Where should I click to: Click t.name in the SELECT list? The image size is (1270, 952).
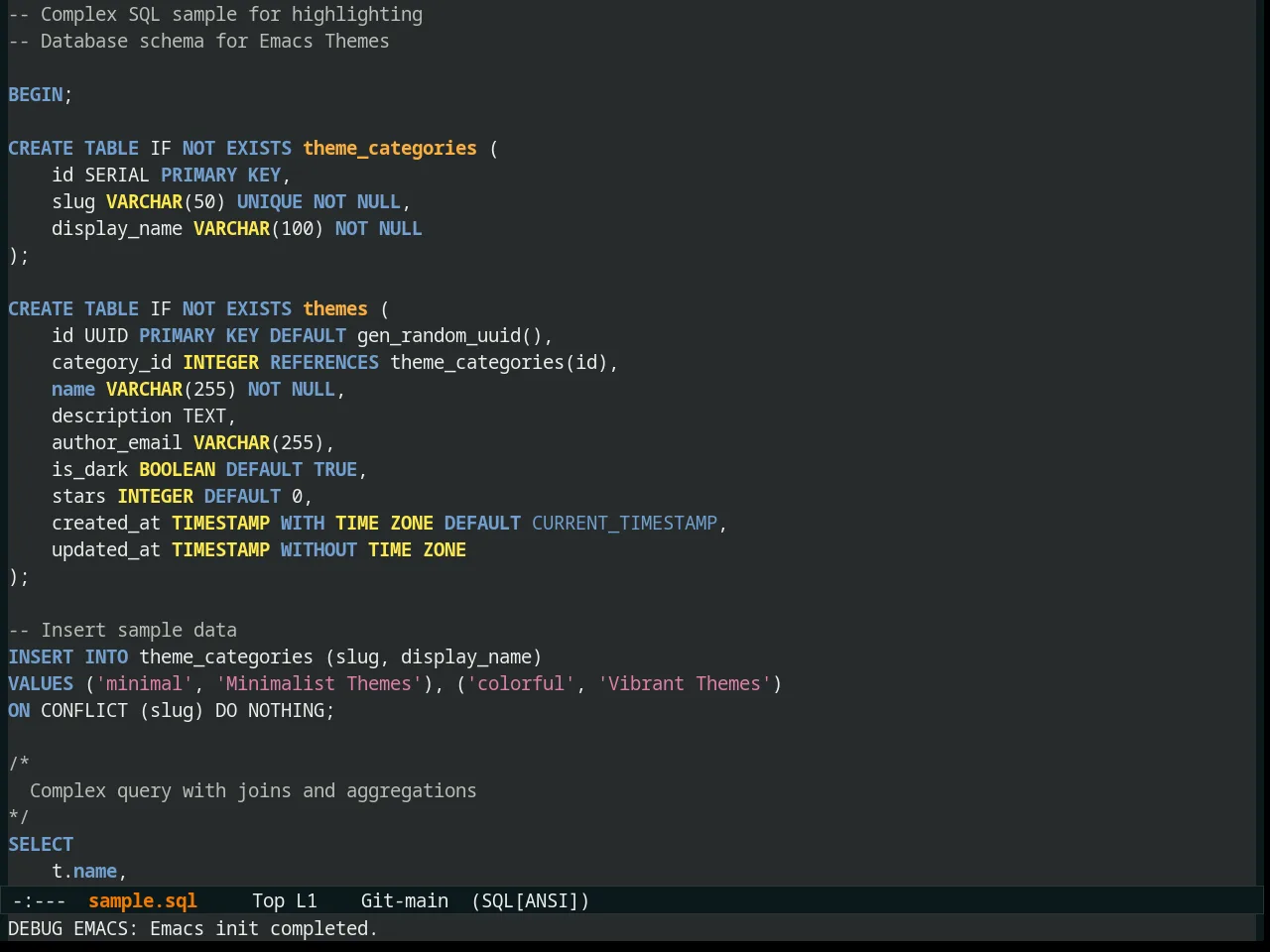[x=84, y=871]
